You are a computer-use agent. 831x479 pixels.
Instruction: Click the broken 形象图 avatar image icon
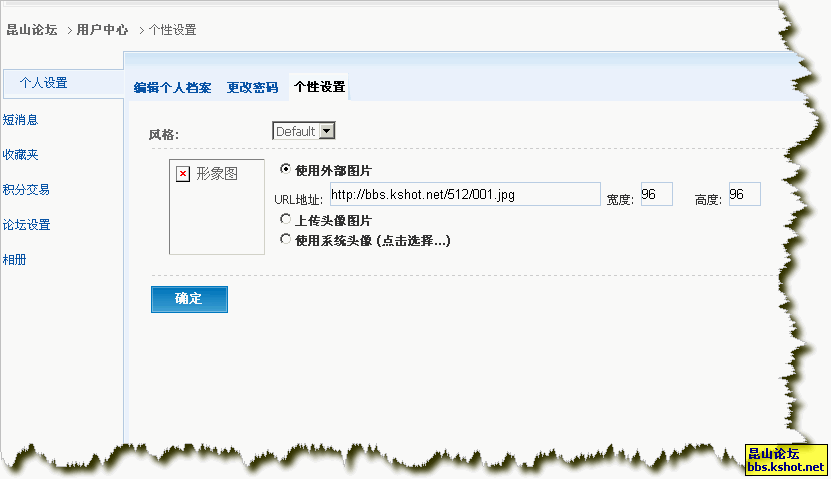click(183, 174)
